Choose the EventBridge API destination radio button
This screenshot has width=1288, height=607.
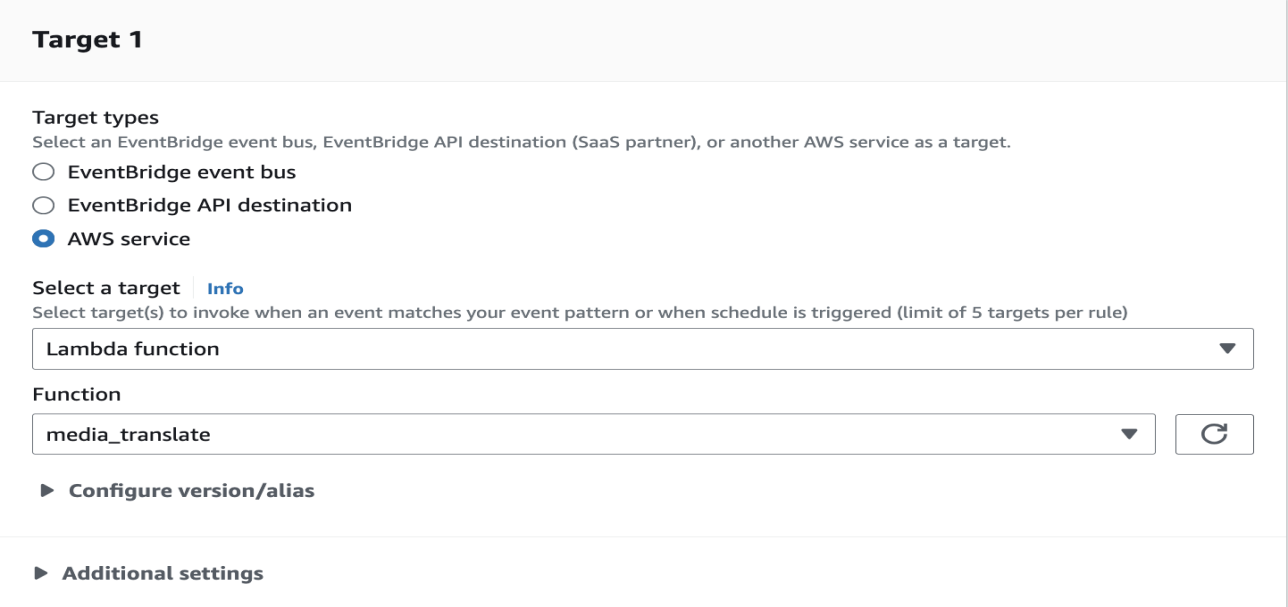[43, 206]
